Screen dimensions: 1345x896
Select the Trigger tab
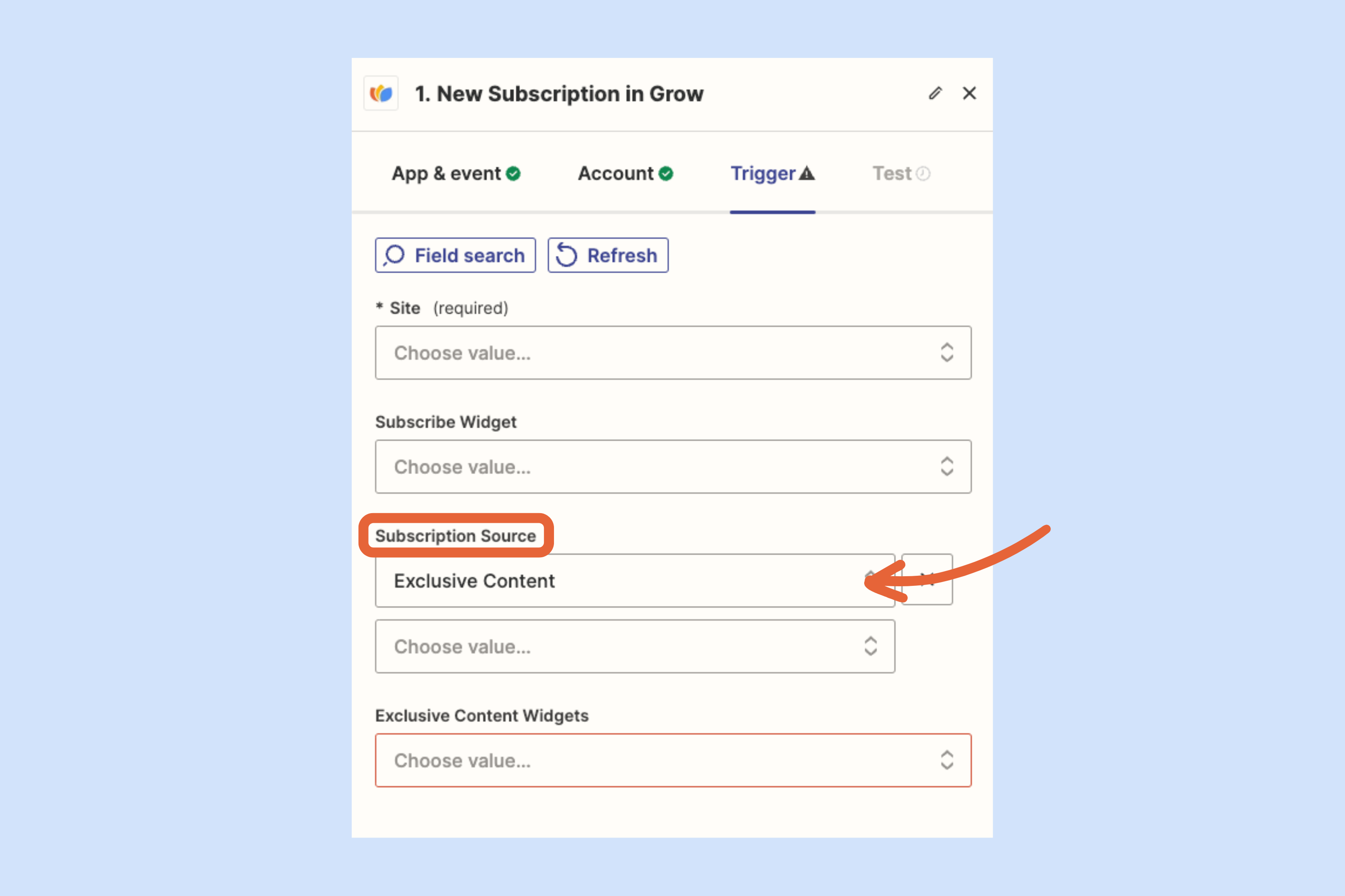(x=773, y=173)
